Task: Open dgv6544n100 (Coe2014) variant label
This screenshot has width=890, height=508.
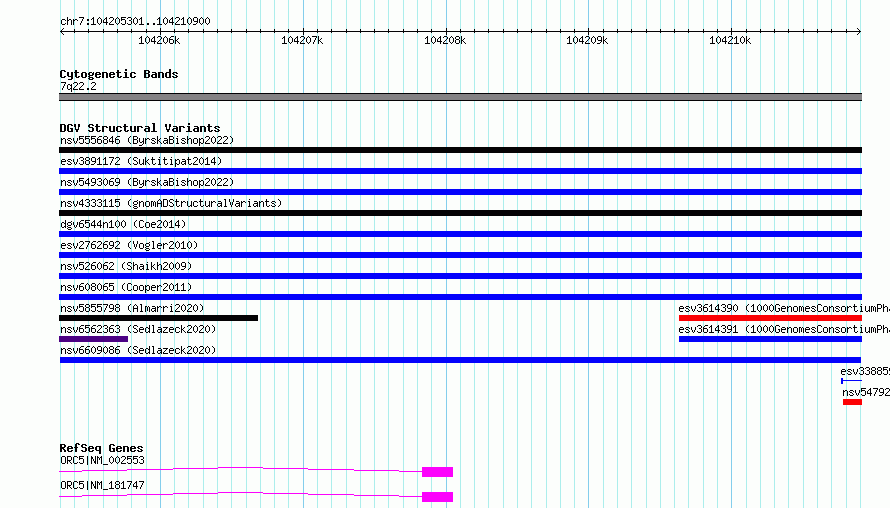Action: [123, 224]
